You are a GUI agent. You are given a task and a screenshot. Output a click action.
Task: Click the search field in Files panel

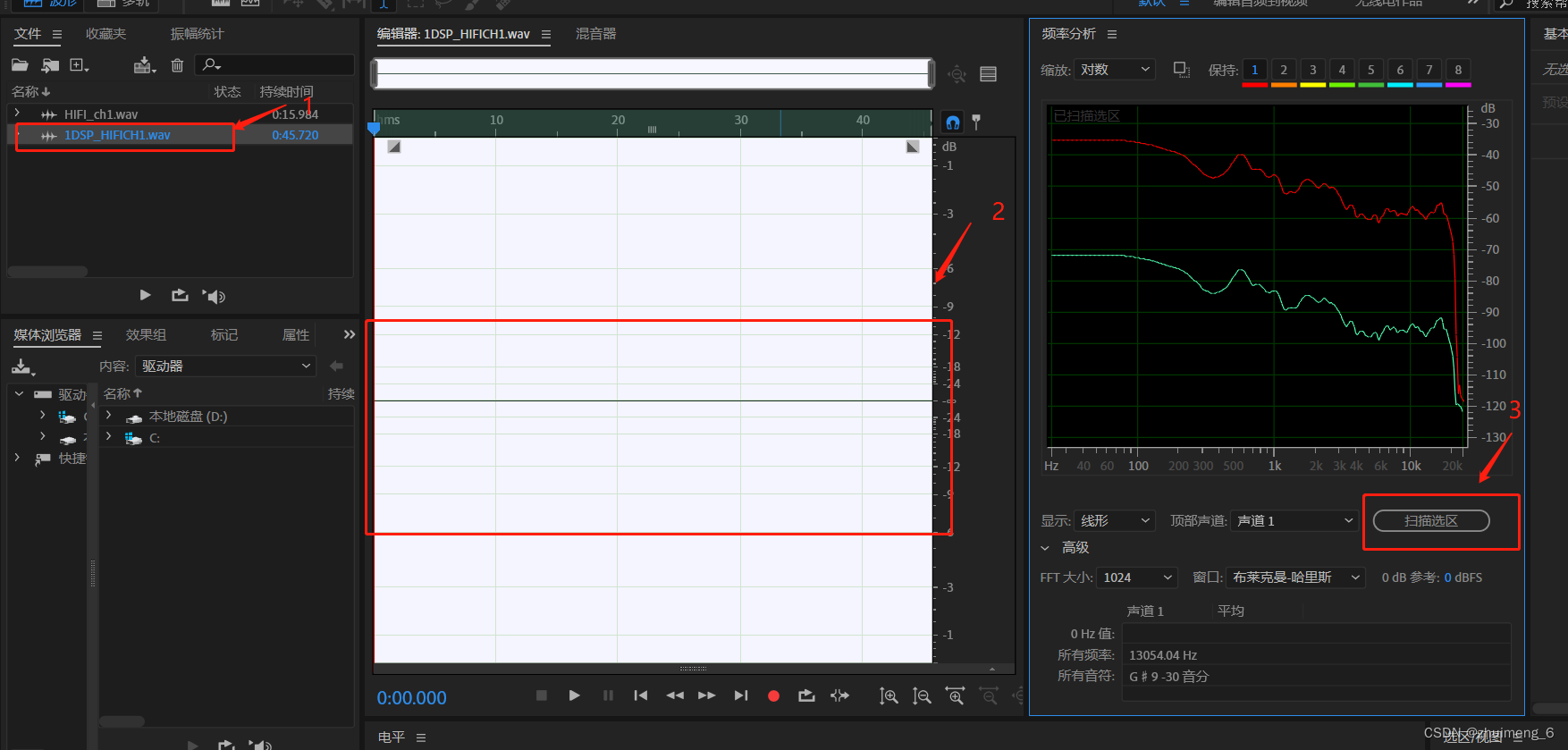(x=275, y=64)
